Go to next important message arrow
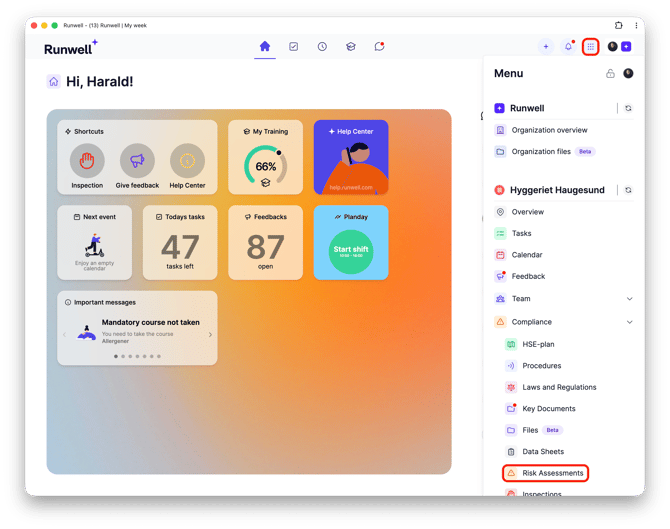This screenshot has width=670, height=529. point(210,335)
